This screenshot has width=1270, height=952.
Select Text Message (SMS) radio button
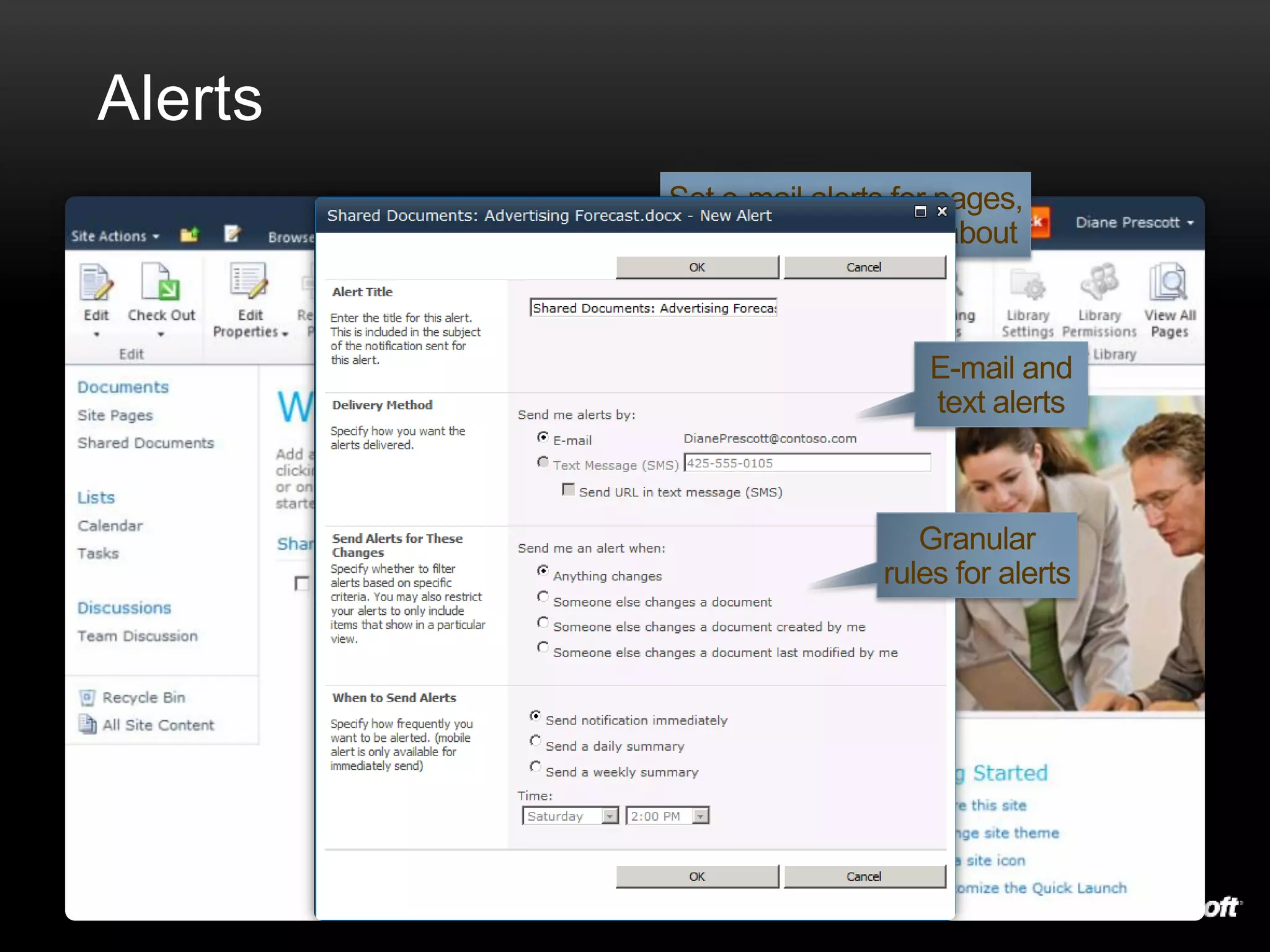pyautogui.click(x=543, y=462)
